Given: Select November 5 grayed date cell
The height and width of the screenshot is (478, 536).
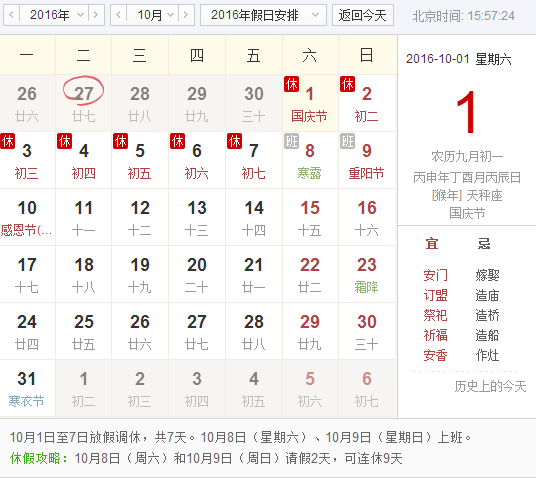Looking at the screenshot, I should 310,388.
